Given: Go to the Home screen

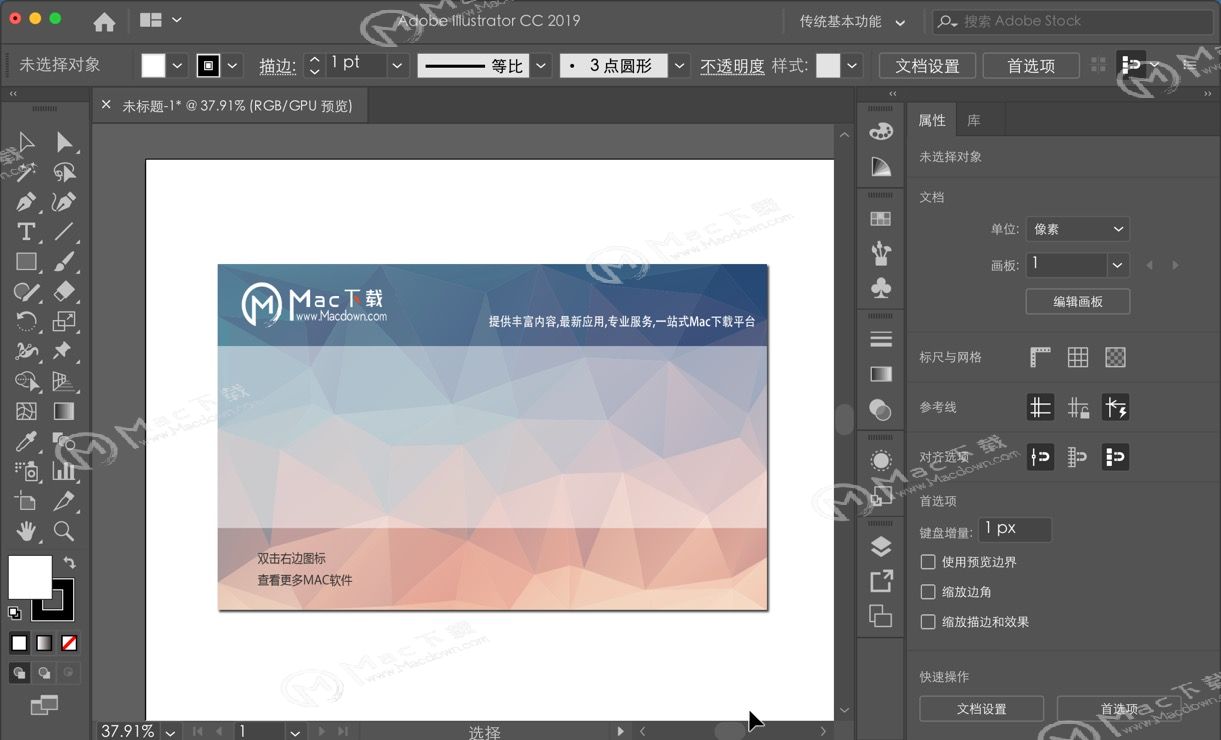Looking at the screenshot, I should pyautogui.click(x=104, y=21).
